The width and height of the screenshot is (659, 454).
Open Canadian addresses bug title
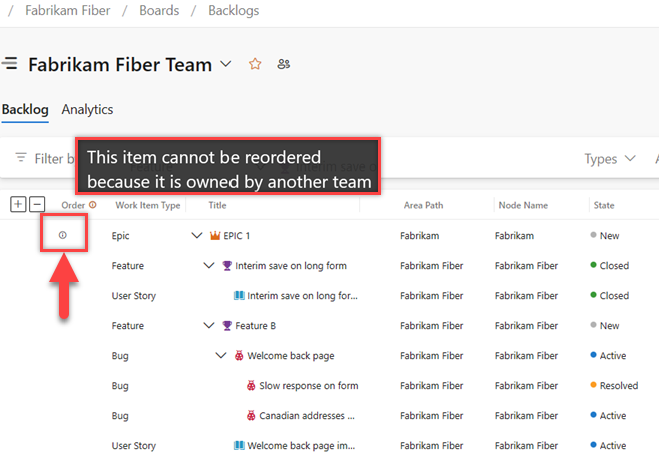coord(307,416)
